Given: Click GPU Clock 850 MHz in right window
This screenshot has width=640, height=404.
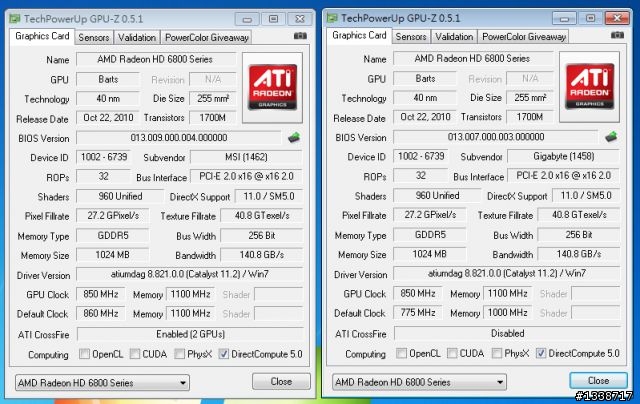Looking at the screenshot, I should (418, 293).
